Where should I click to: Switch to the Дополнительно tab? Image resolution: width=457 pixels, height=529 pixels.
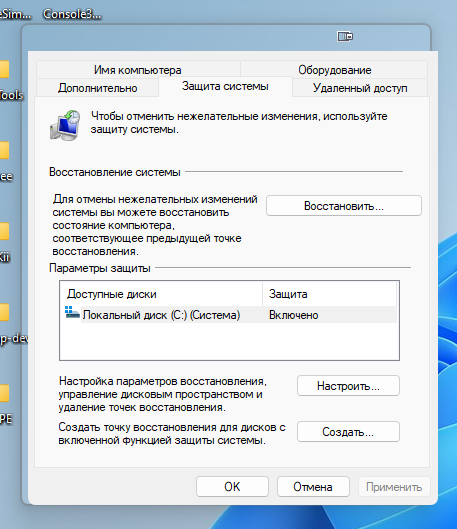(97, 88)
